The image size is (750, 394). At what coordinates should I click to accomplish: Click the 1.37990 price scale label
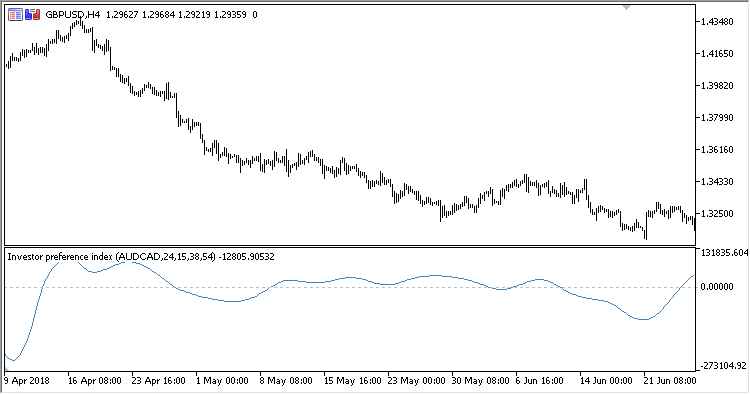point(717,118)
